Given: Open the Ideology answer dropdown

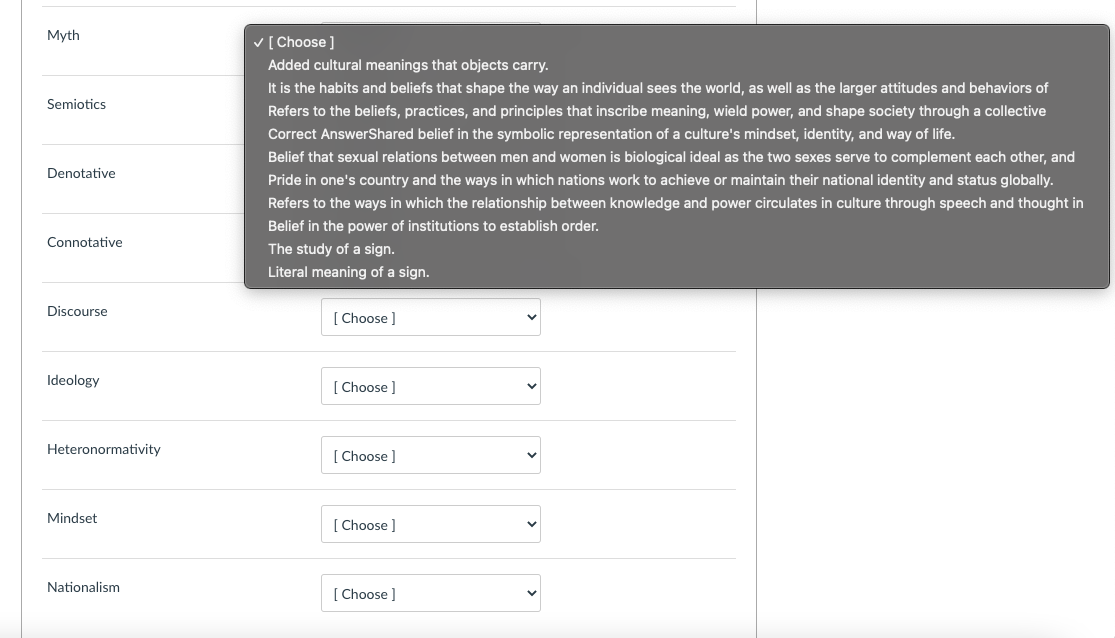Looking at the screenshot, I should [430, 386].
